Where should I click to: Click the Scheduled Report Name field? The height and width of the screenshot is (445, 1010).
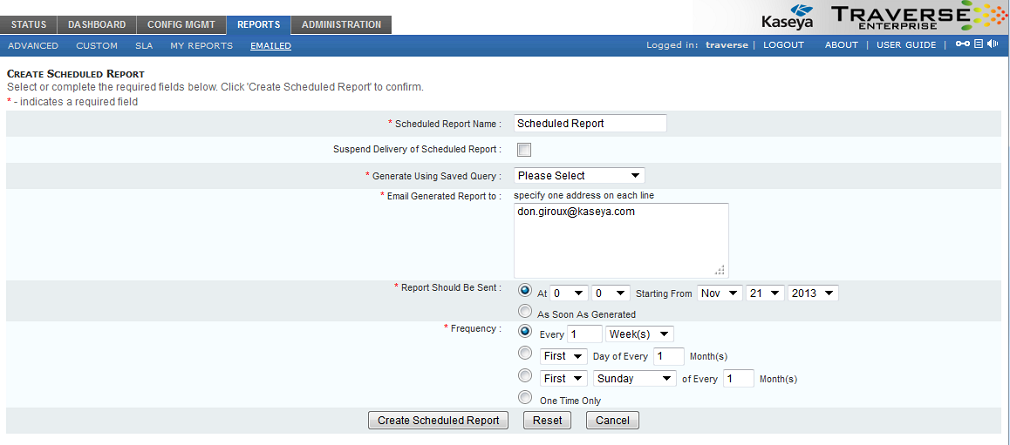click(x=589, y=124)
